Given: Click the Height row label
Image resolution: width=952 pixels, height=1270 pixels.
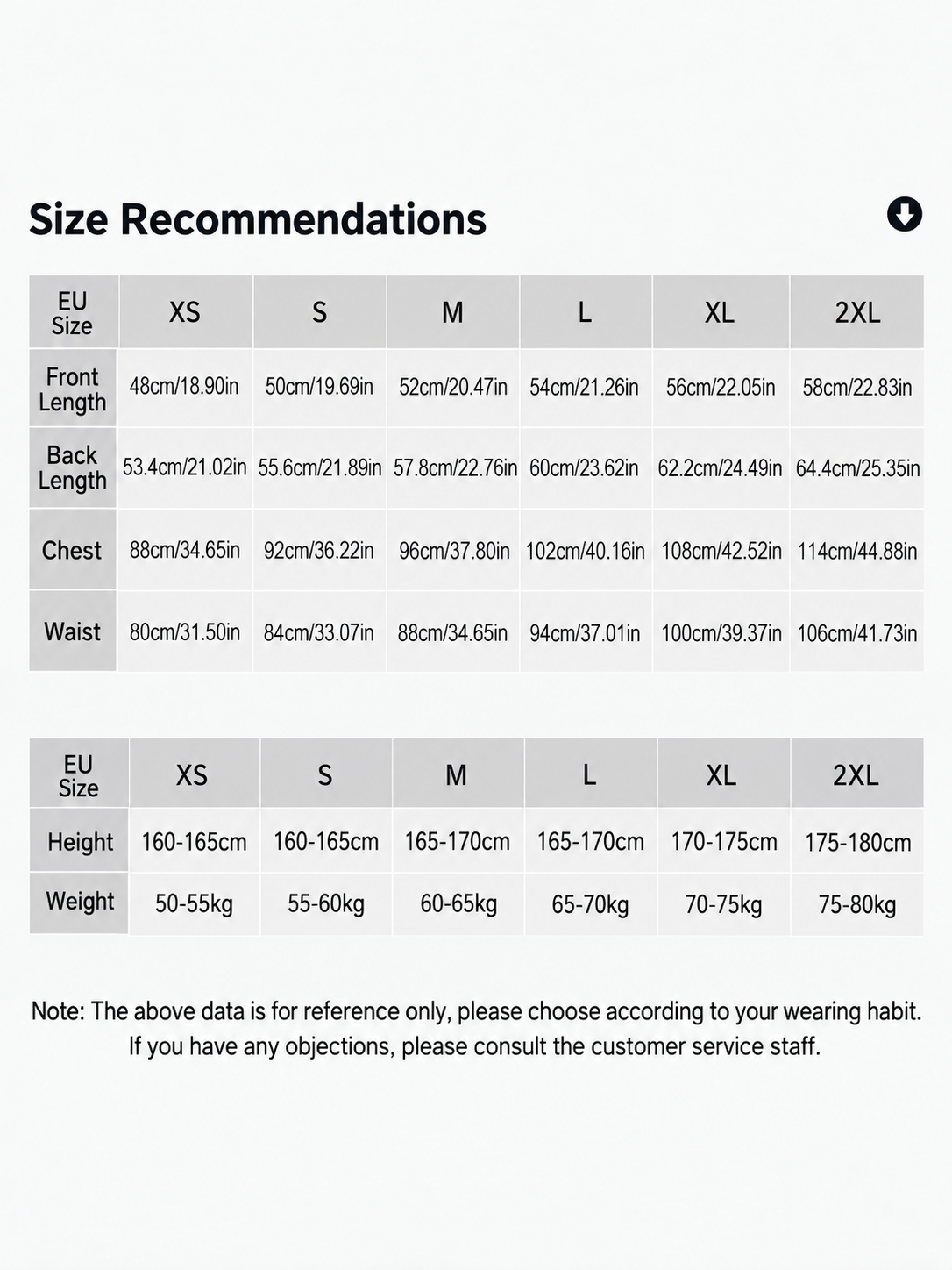Looking at the screenshot, I should point(80,842).
